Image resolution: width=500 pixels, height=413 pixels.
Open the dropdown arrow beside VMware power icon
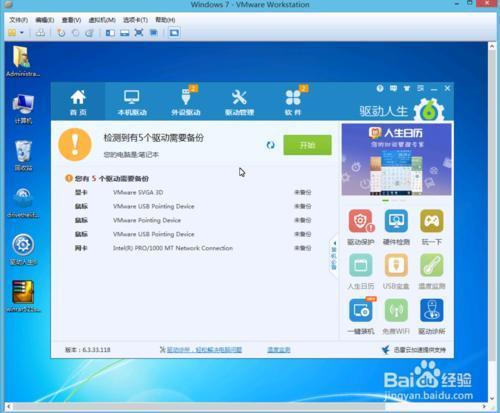coord(22,33)
